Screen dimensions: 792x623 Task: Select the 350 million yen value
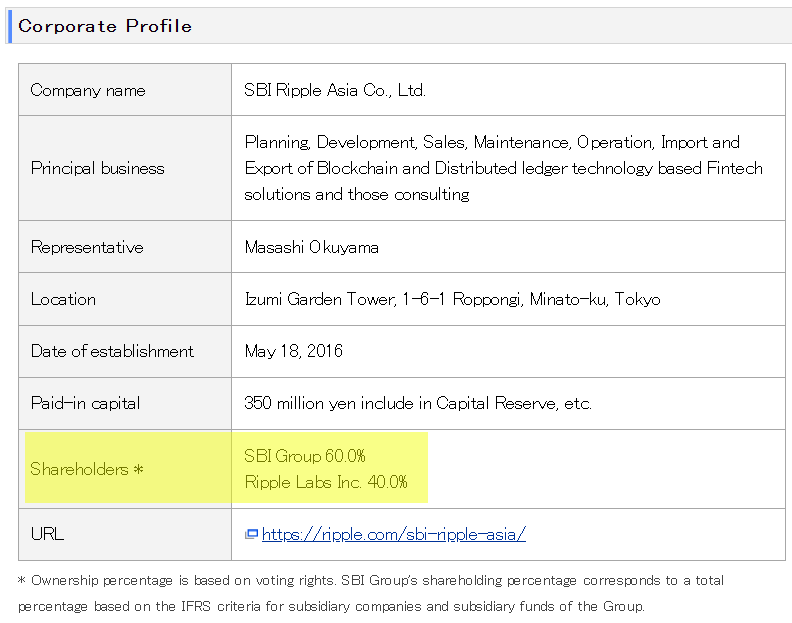pyautogui.click(x=417, y=403)
